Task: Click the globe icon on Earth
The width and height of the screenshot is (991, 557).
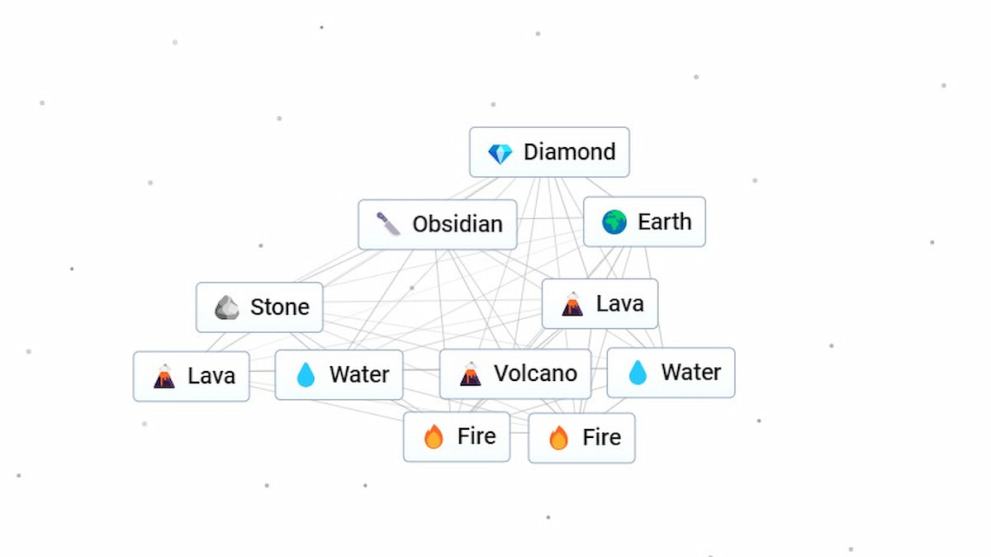Action: click(614, 222)
